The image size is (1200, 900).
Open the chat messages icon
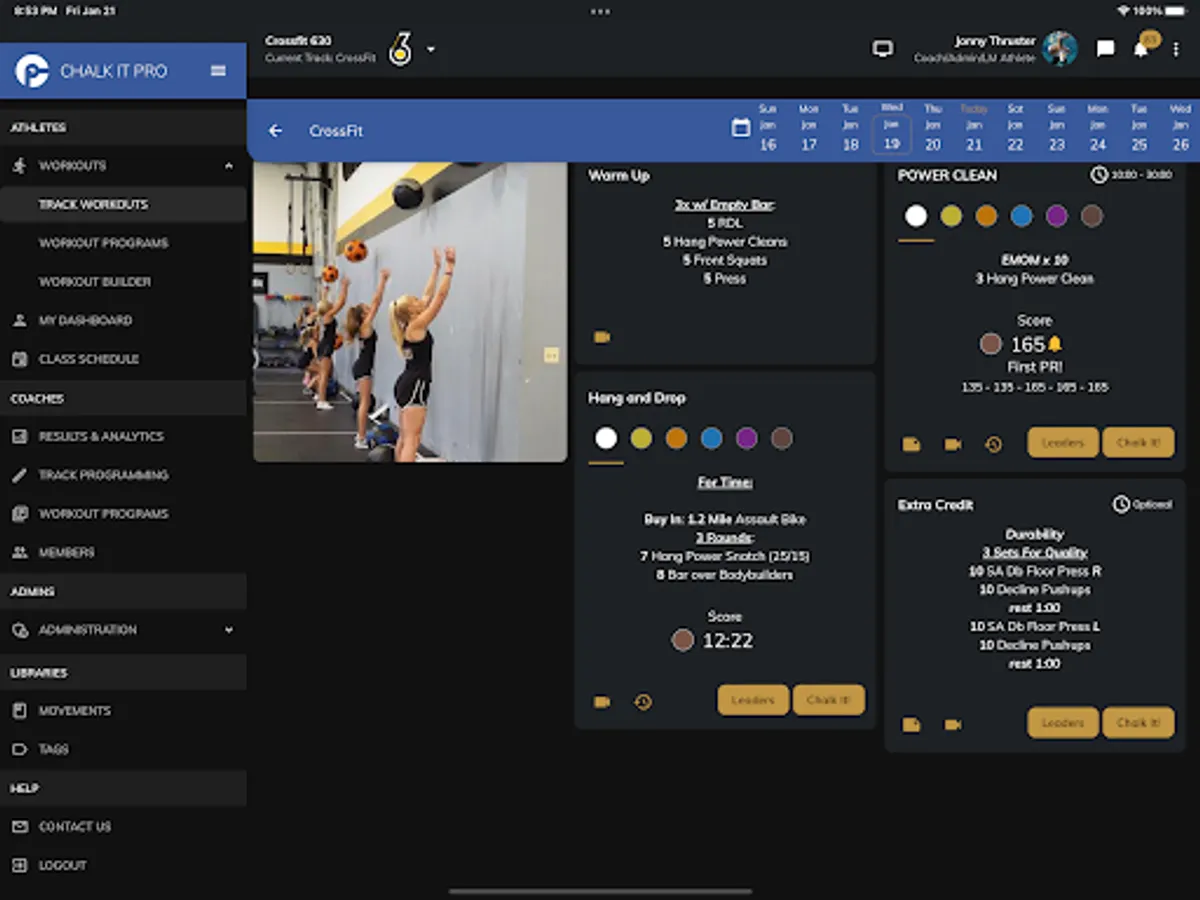click(1105, 49)
